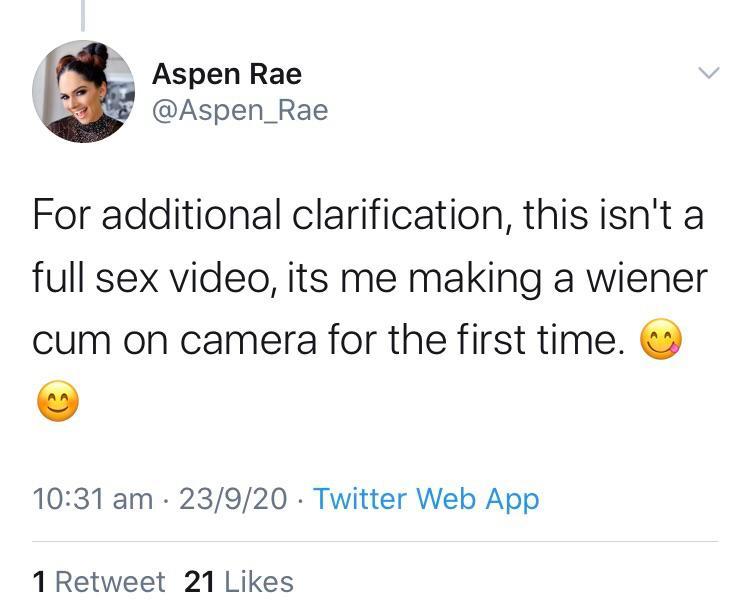
Task: Click the thread connector line above avatar
Action: coord(82,15)
